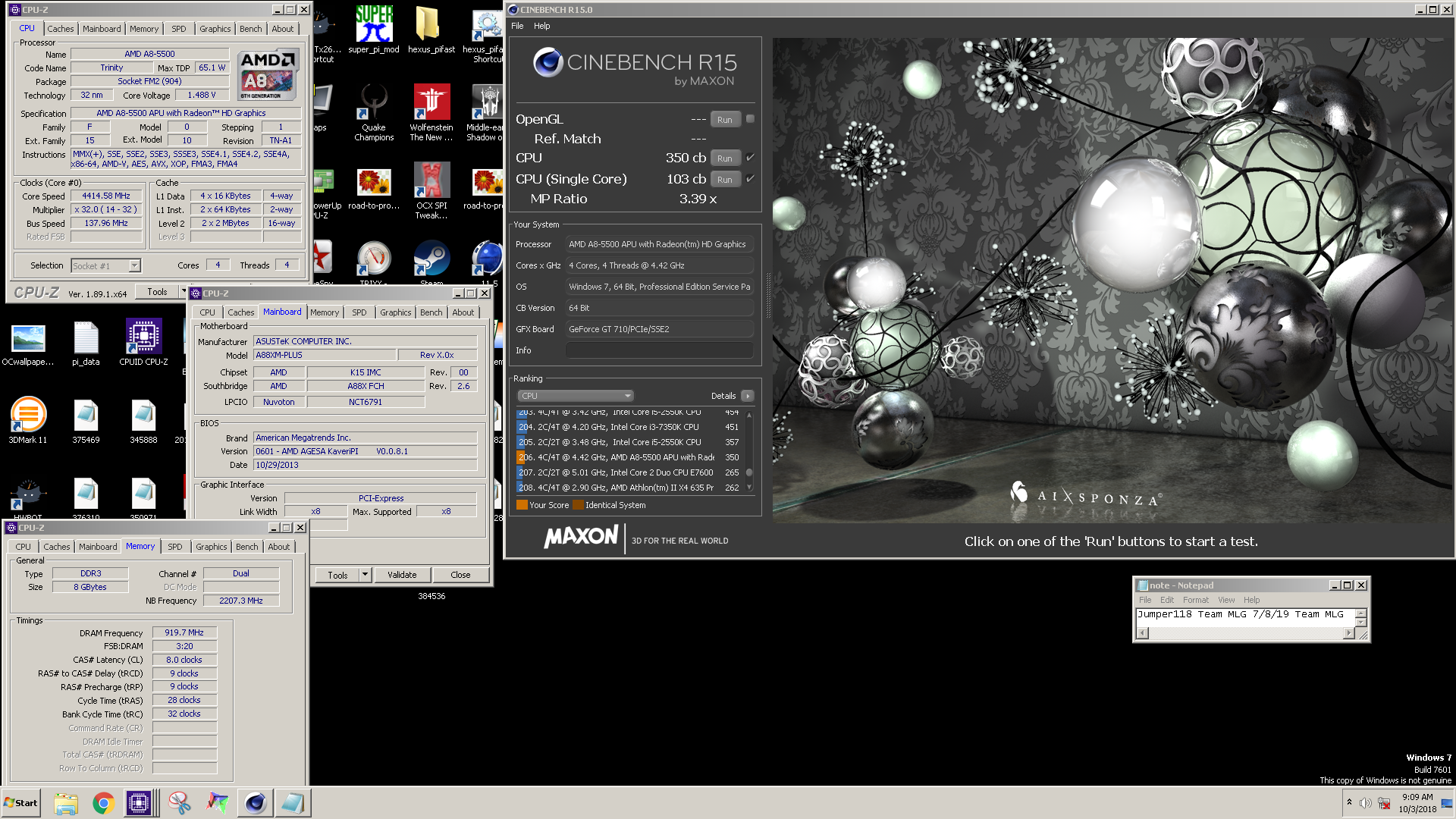1456x819 pixels.
Task: Open Cinebench File menu
Action: click(517, 26)
